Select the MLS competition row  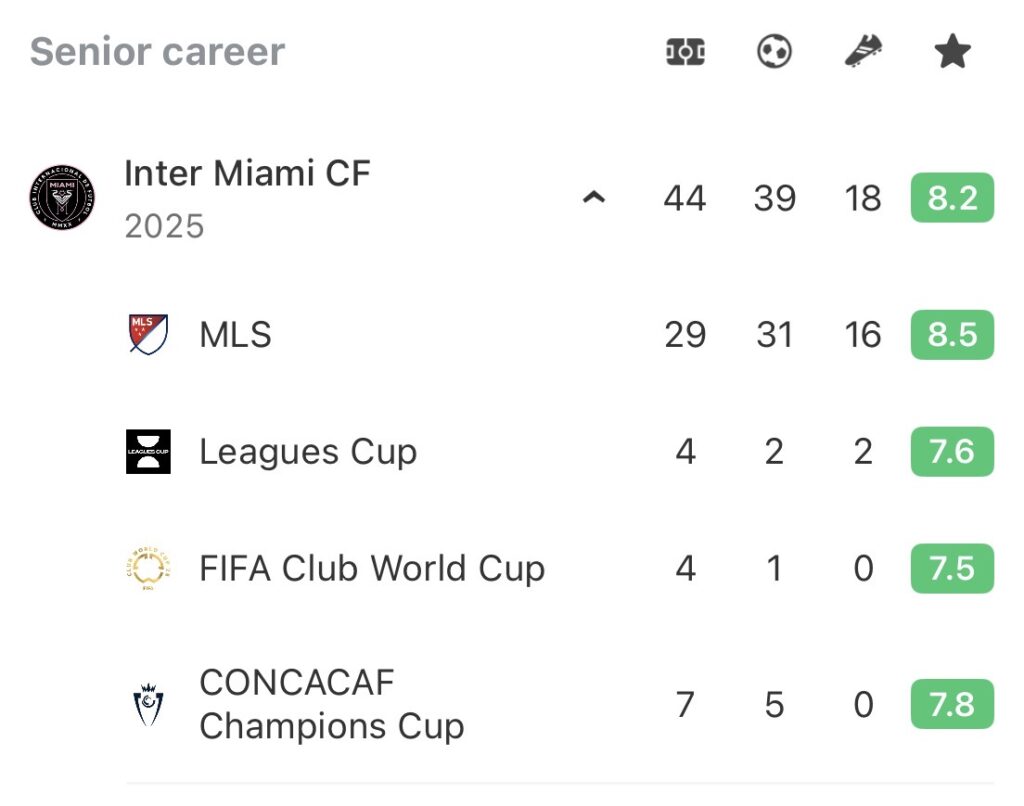click(236, 335)
